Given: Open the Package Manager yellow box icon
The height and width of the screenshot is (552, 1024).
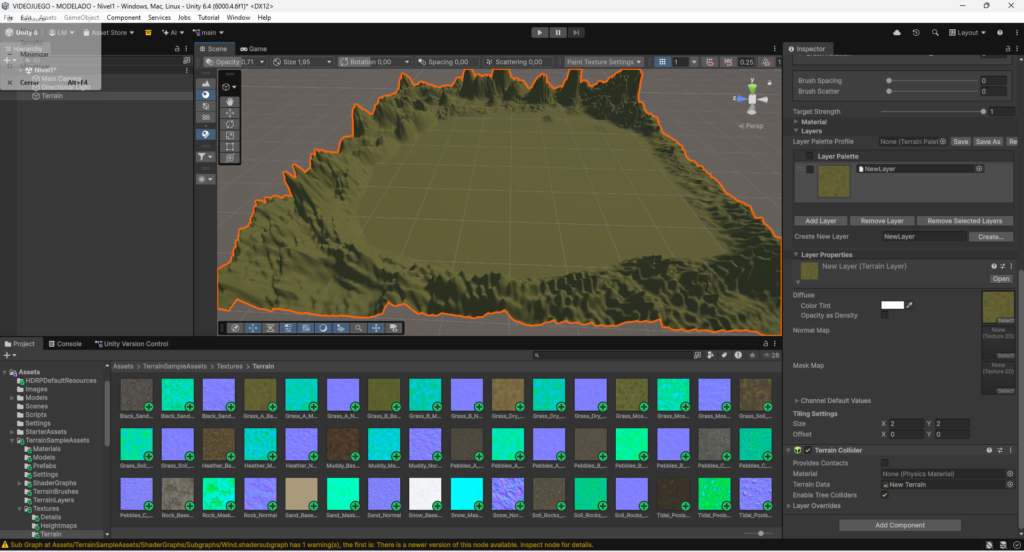Looking at the screenshot, I should point(148,32).
